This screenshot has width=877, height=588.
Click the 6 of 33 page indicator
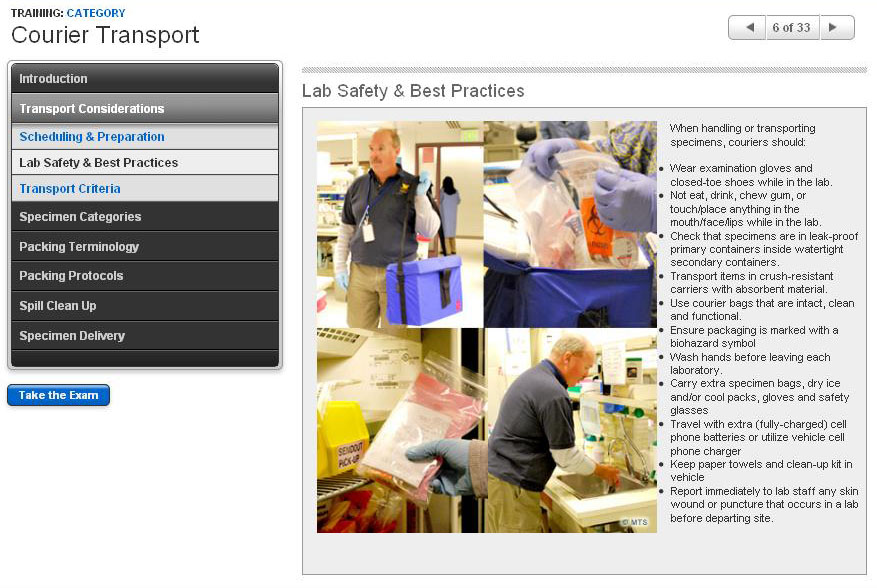tap(791, 28)
